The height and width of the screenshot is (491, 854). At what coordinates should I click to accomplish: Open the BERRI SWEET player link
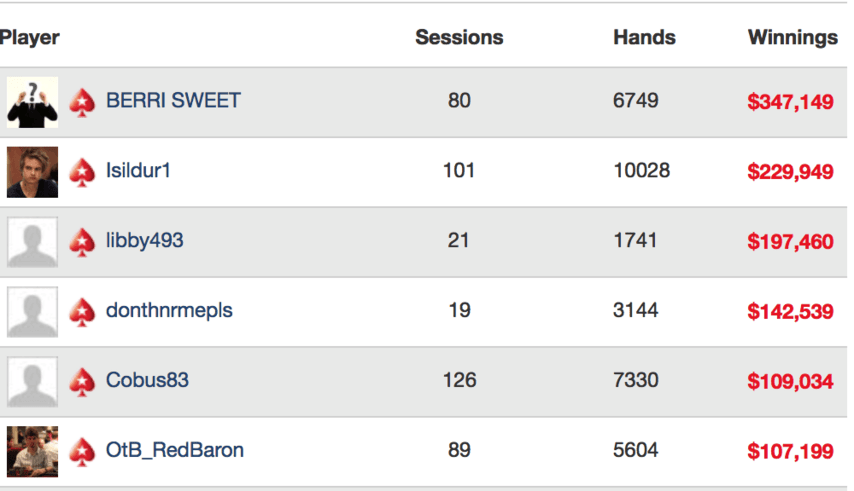pyautogui.click(x=173, y=101)
